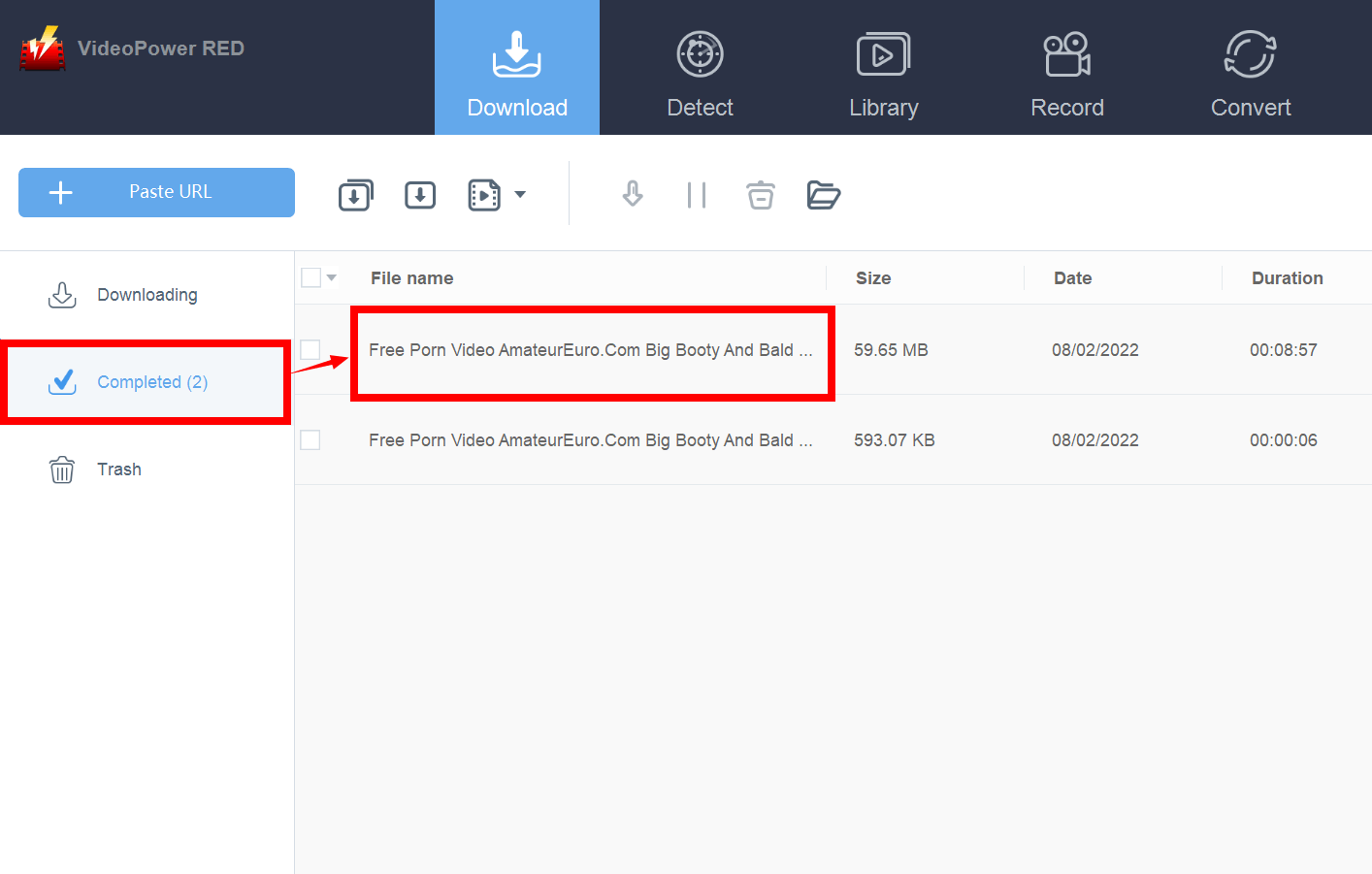Click the single download toolbar icon

click(420, 195)
